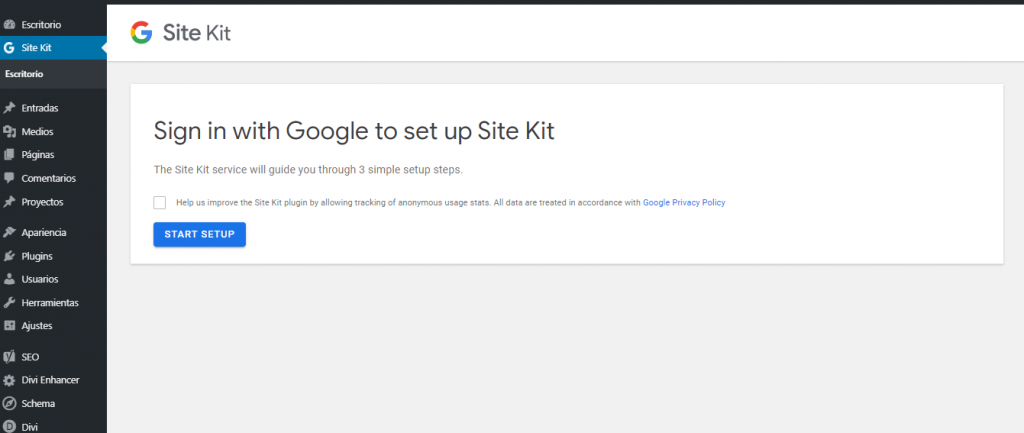
Task: Click the 'Sign in with Google' heading
Action: [x=354, y=131]
